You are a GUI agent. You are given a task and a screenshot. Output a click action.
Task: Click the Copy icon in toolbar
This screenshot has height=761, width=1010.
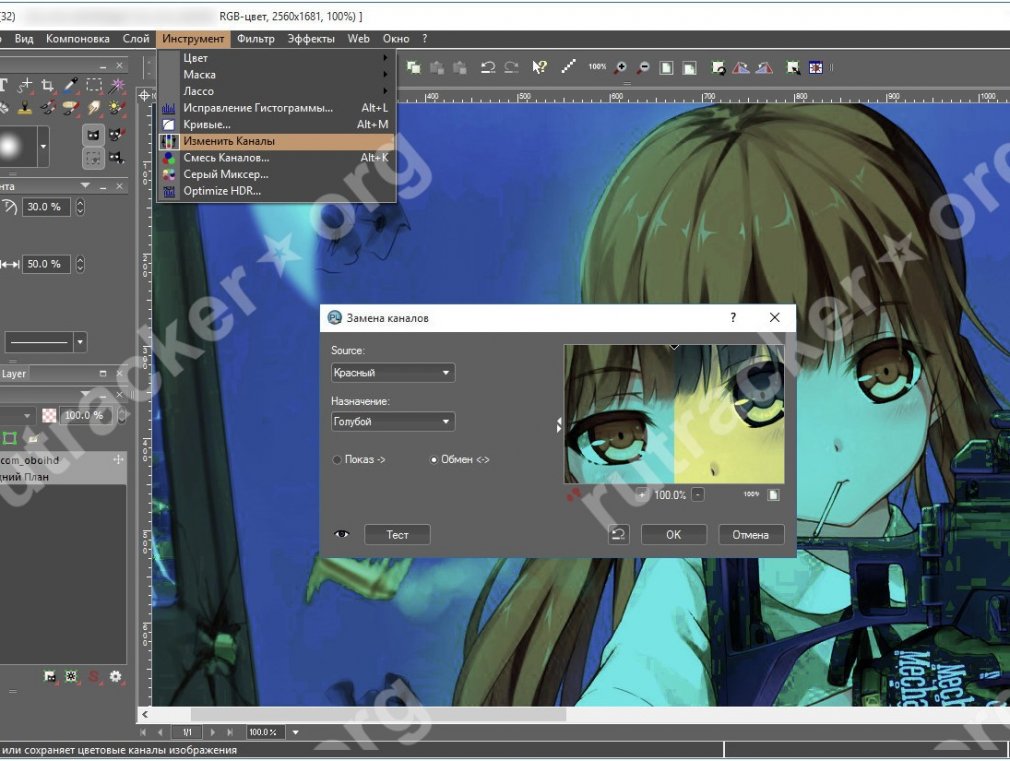coord(414,67)
